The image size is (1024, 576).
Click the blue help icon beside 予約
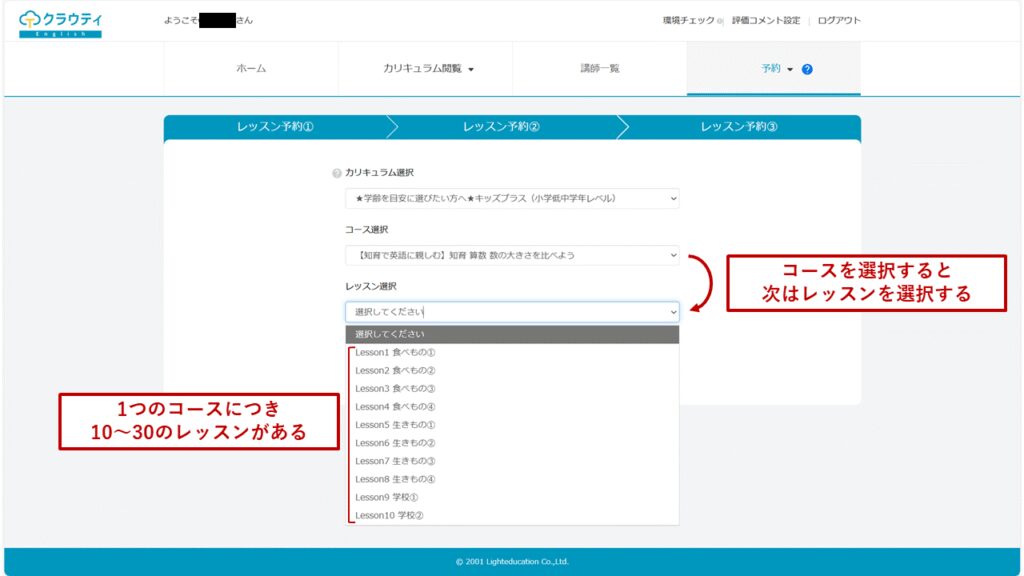pyautogui.click(x=807, y=69)
